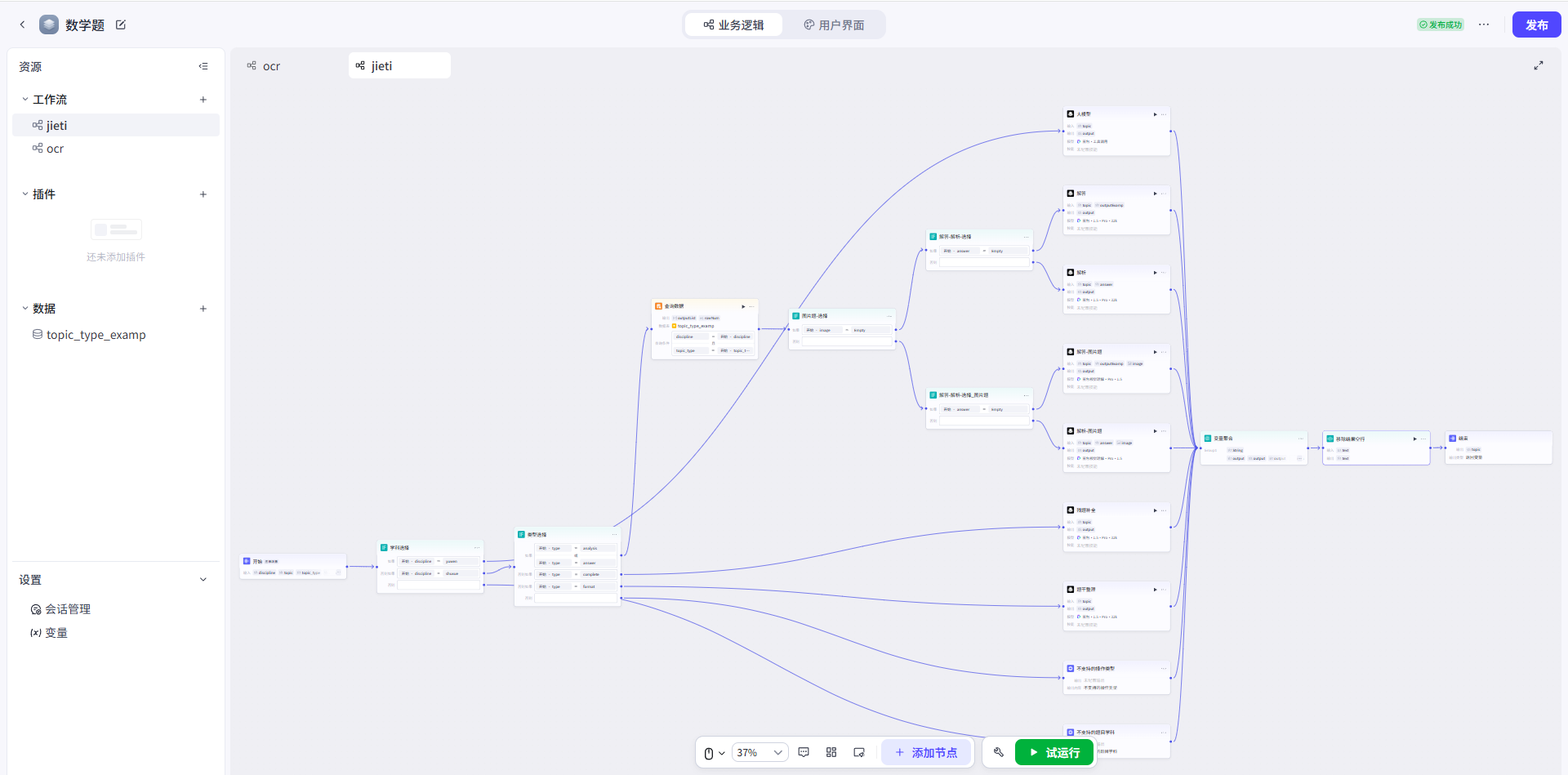Toggle the minimap icon in bottom toolbar
Screen dimensions: 1568x775
[859, 752]
